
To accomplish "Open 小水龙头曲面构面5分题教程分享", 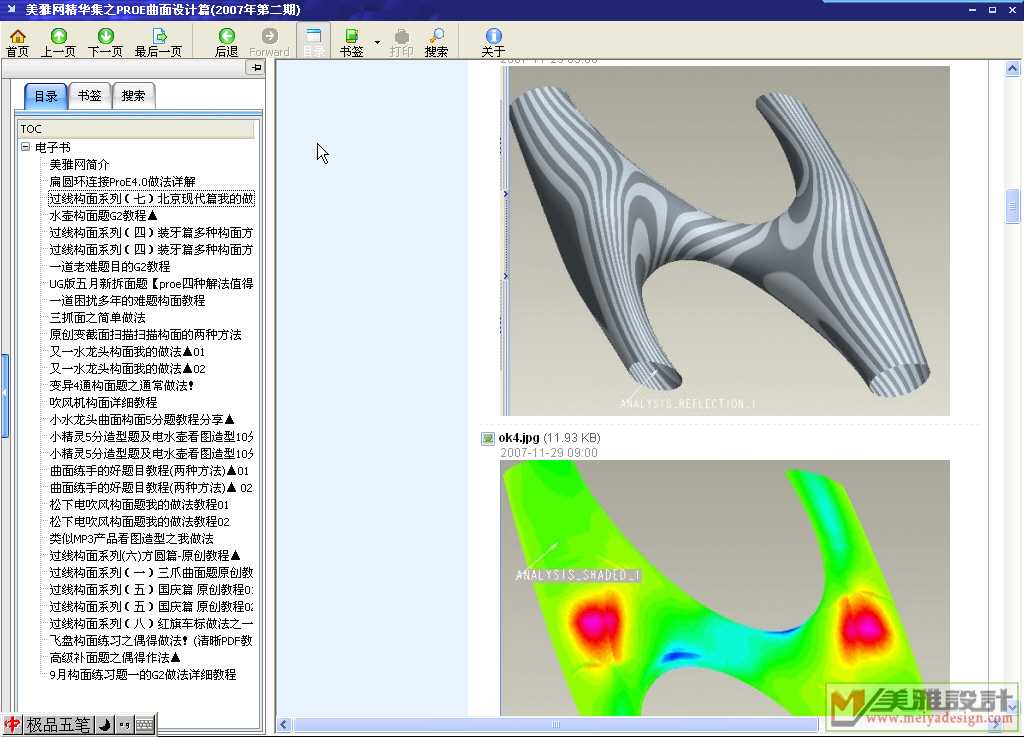I will (142, 419).
